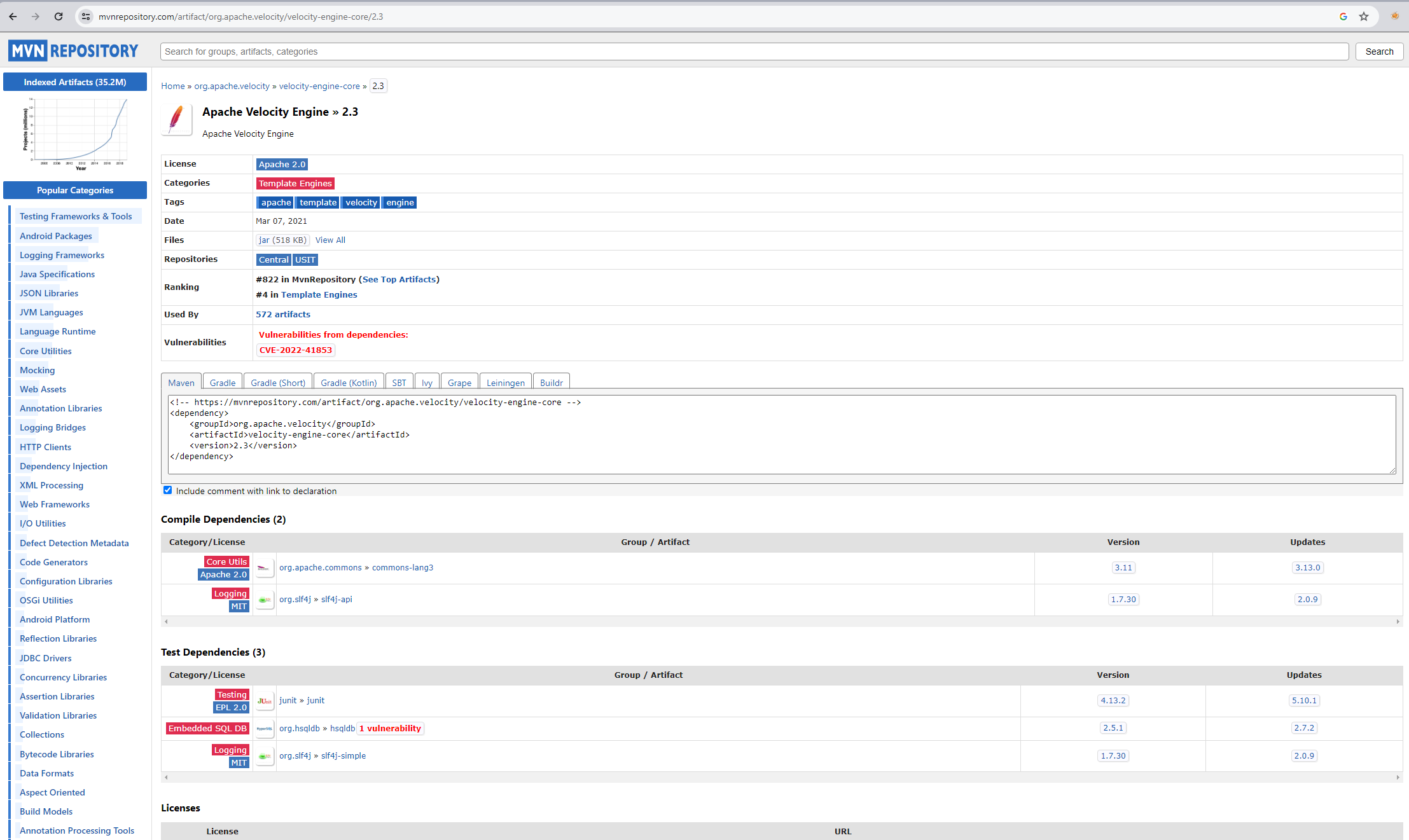1409x840 pixels.
Task: Switch to the Leiningen tab
Action: (x=506, y=383)
